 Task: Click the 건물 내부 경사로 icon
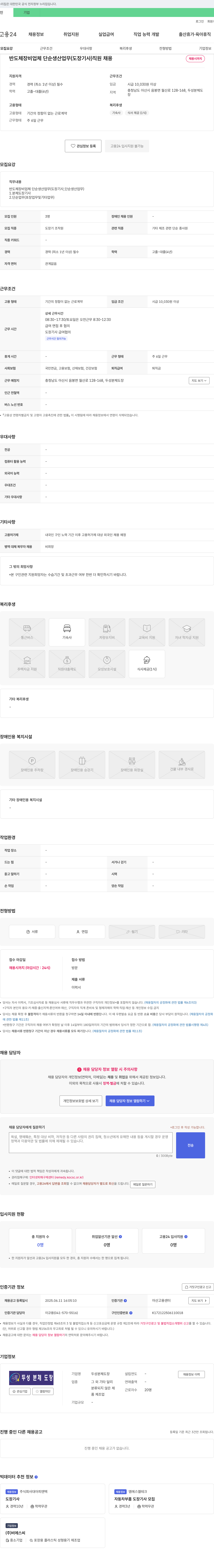tap(182, 765)
